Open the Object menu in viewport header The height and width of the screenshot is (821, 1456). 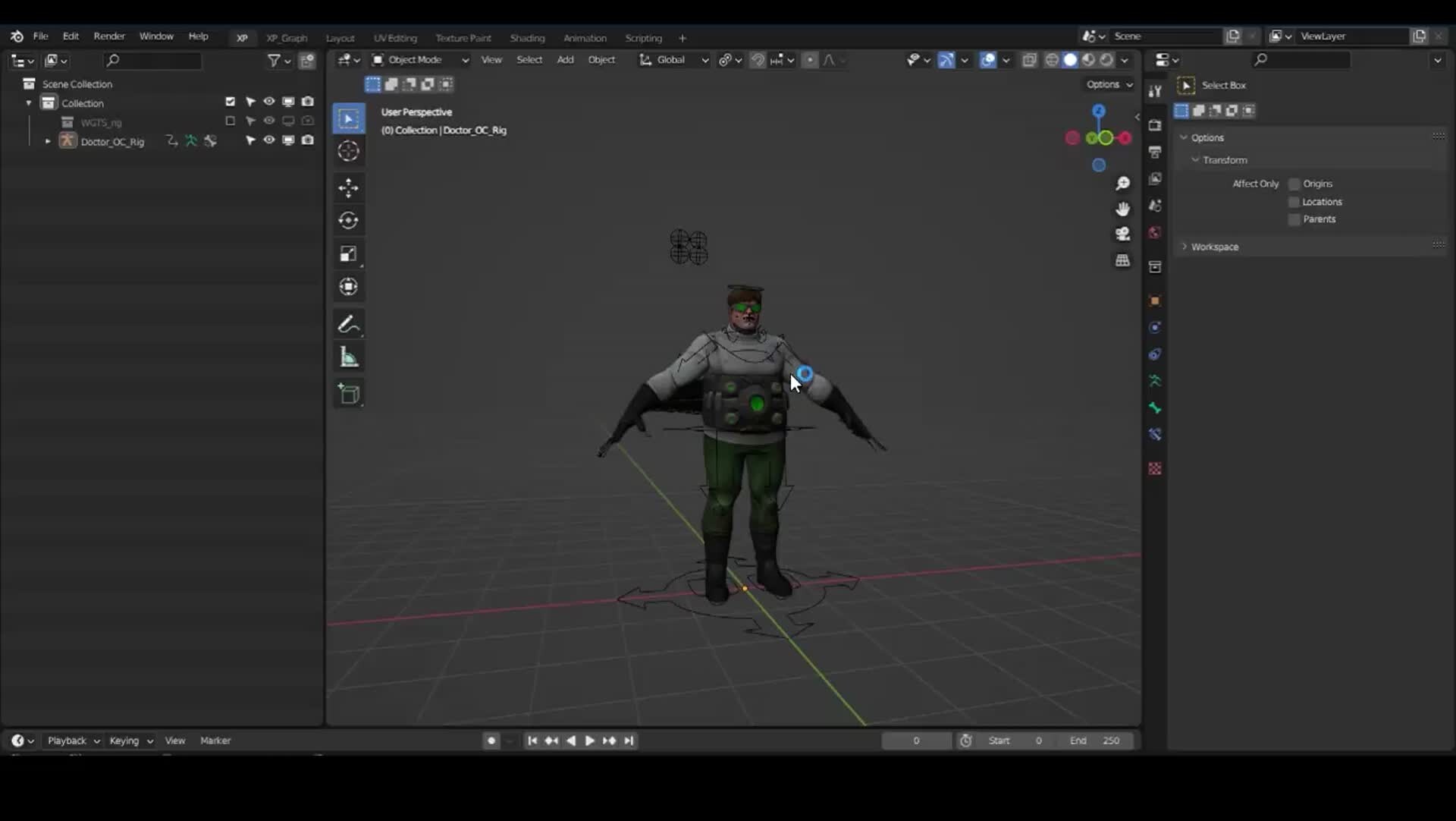pos(601,59)
